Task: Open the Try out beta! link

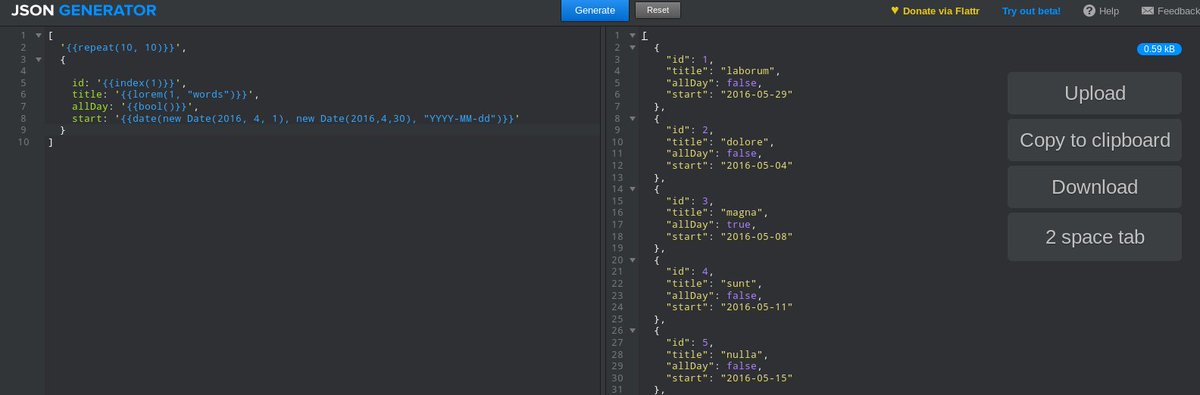Action: coord(1032,11)
